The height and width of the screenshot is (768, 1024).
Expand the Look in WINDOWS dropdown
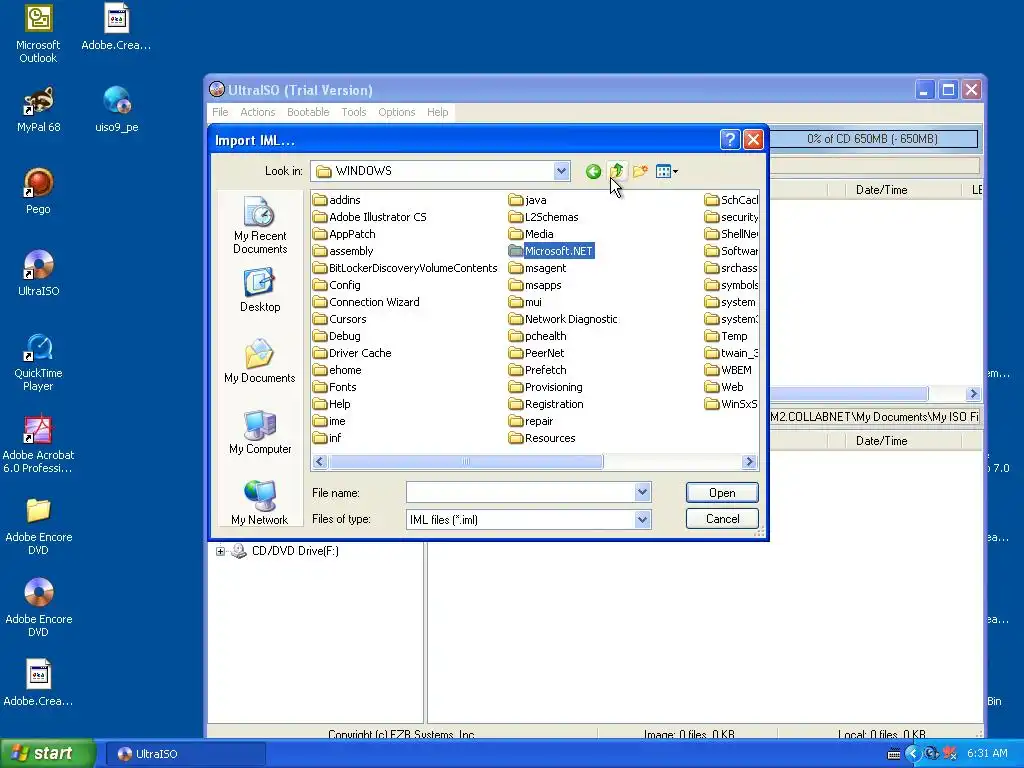(561, 171)
